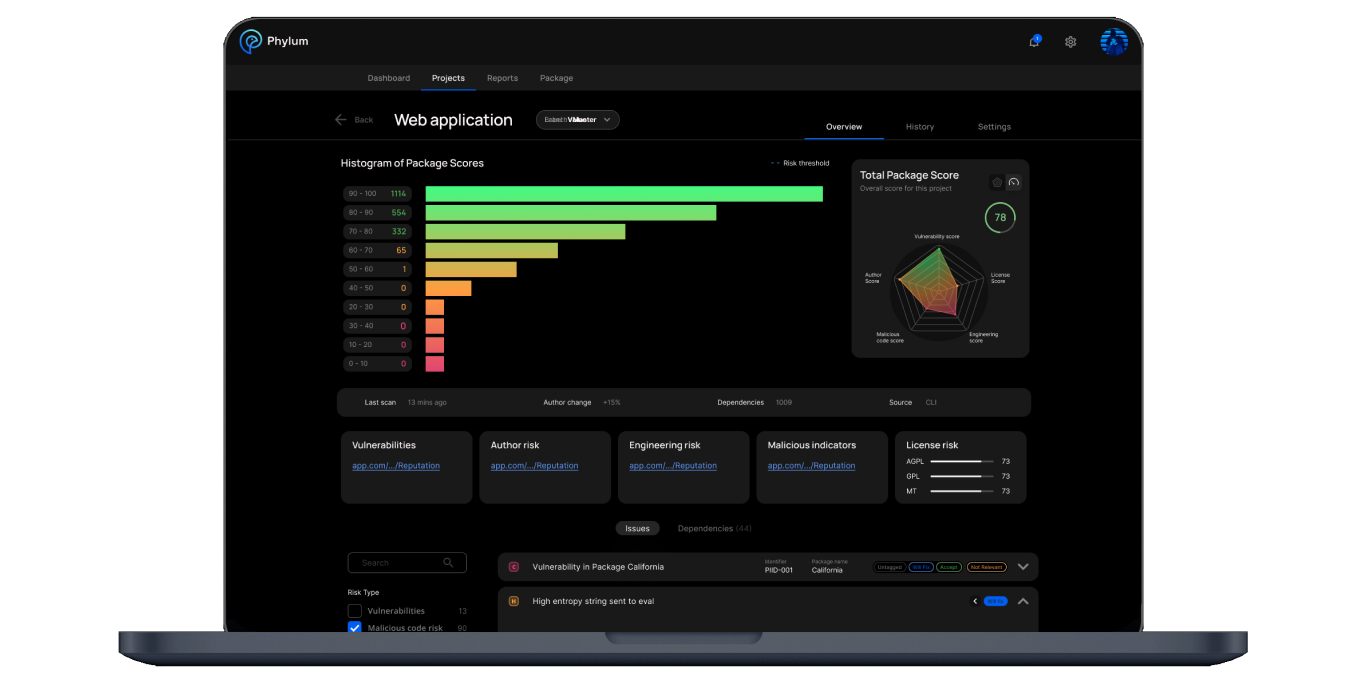Open the Vulnerabilities reputation link
This screenshot has height=694, width=1368.
[396, 466]
